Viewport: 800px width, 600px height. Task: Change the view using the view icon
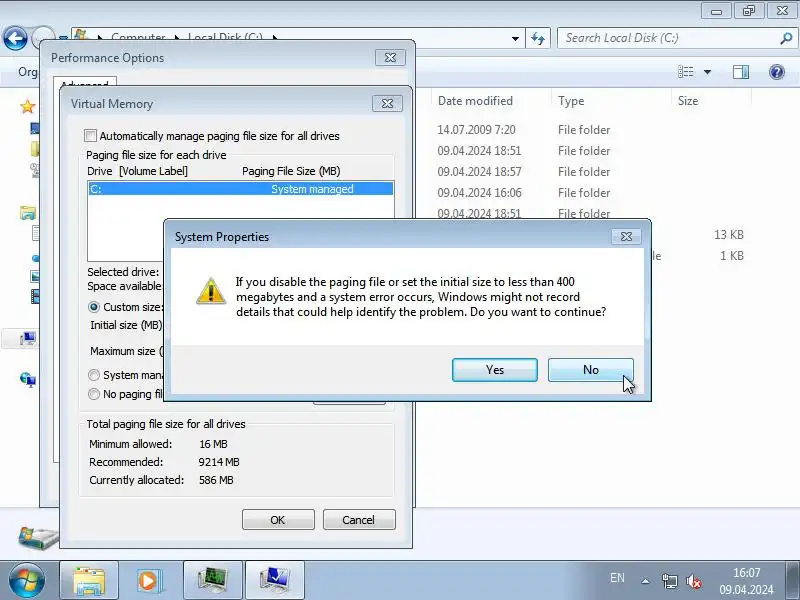click(686, 72)
